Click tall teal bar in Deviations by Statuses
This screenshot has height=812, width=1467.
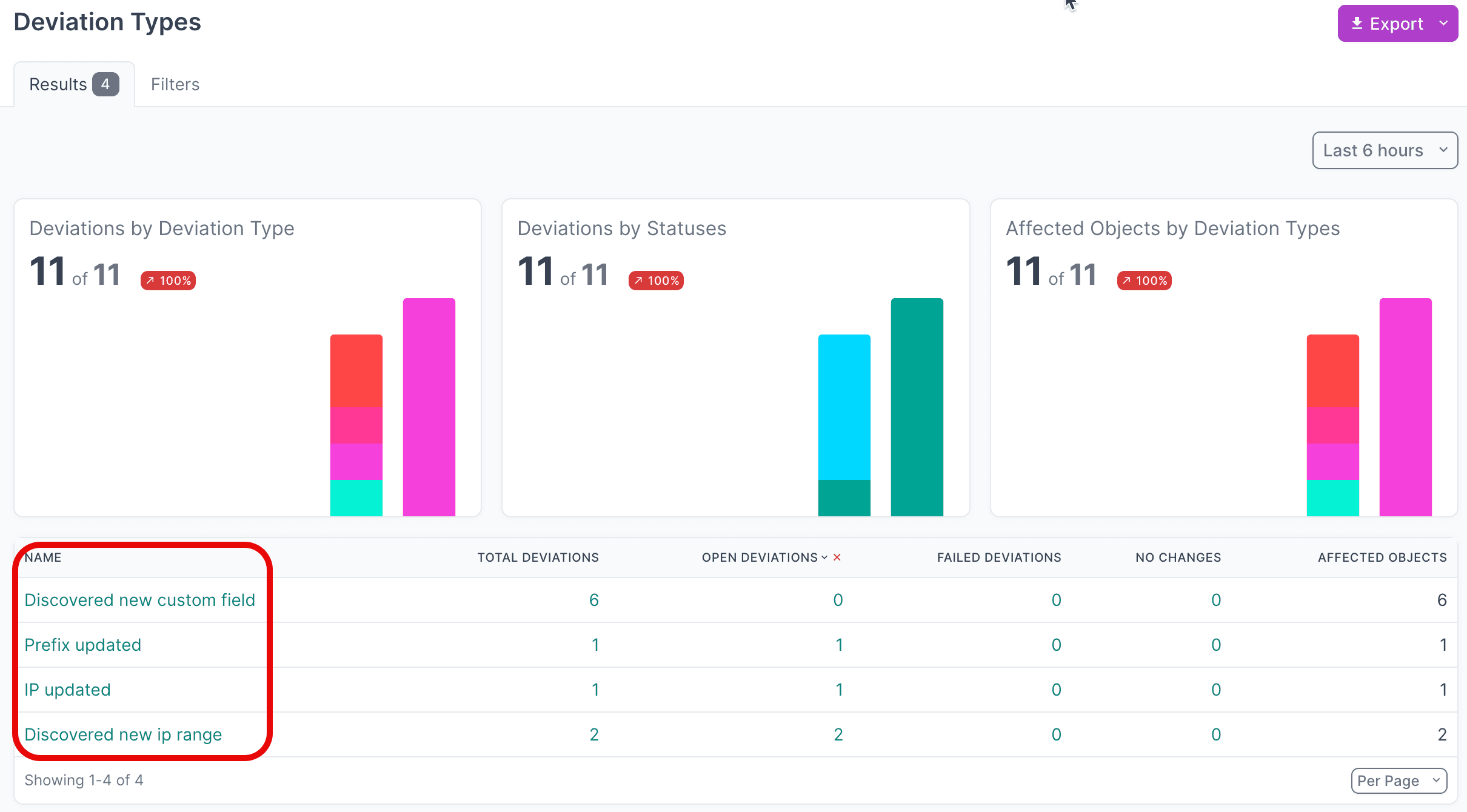[917, 407]
